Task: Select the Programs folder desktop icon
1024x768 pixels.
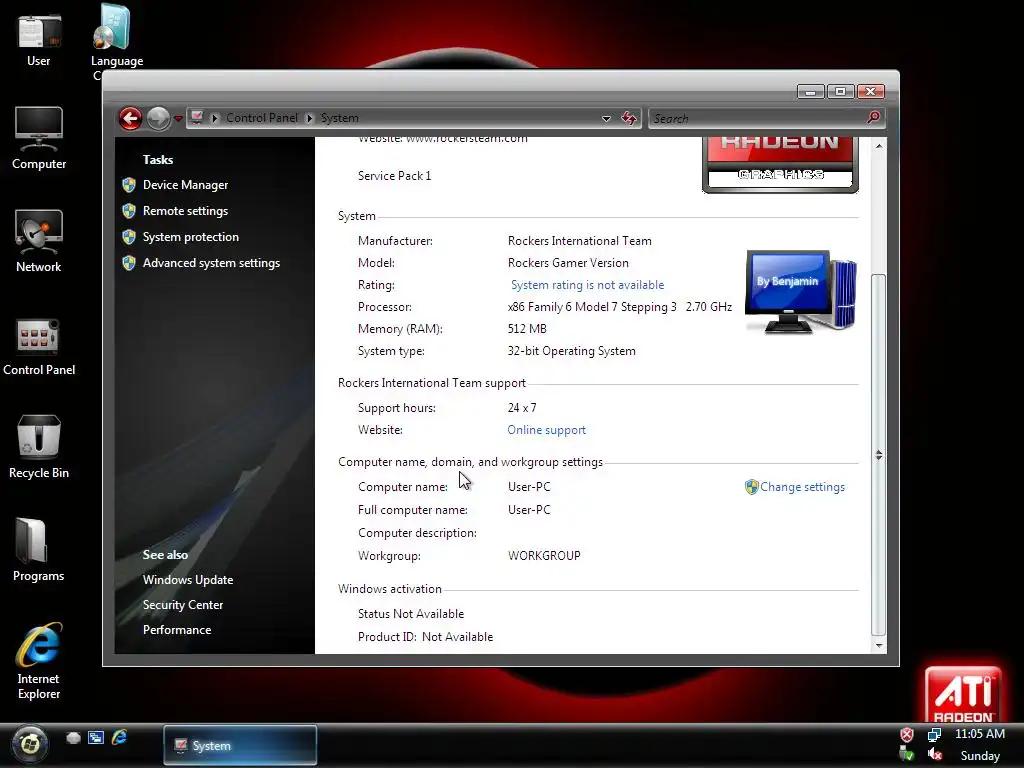Action: click(x=39, y=550)
